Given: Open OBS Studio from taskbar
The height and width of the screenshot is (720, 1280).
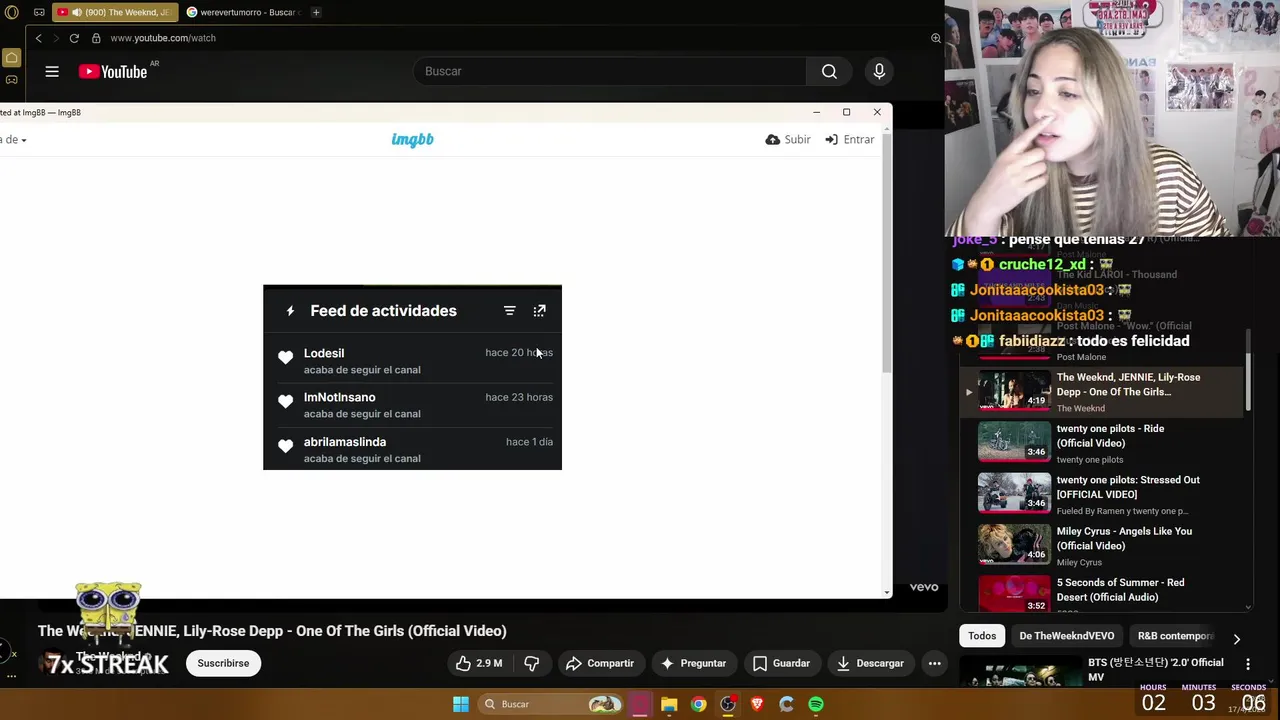Looking at the screenshot, I should coord(728,704).
